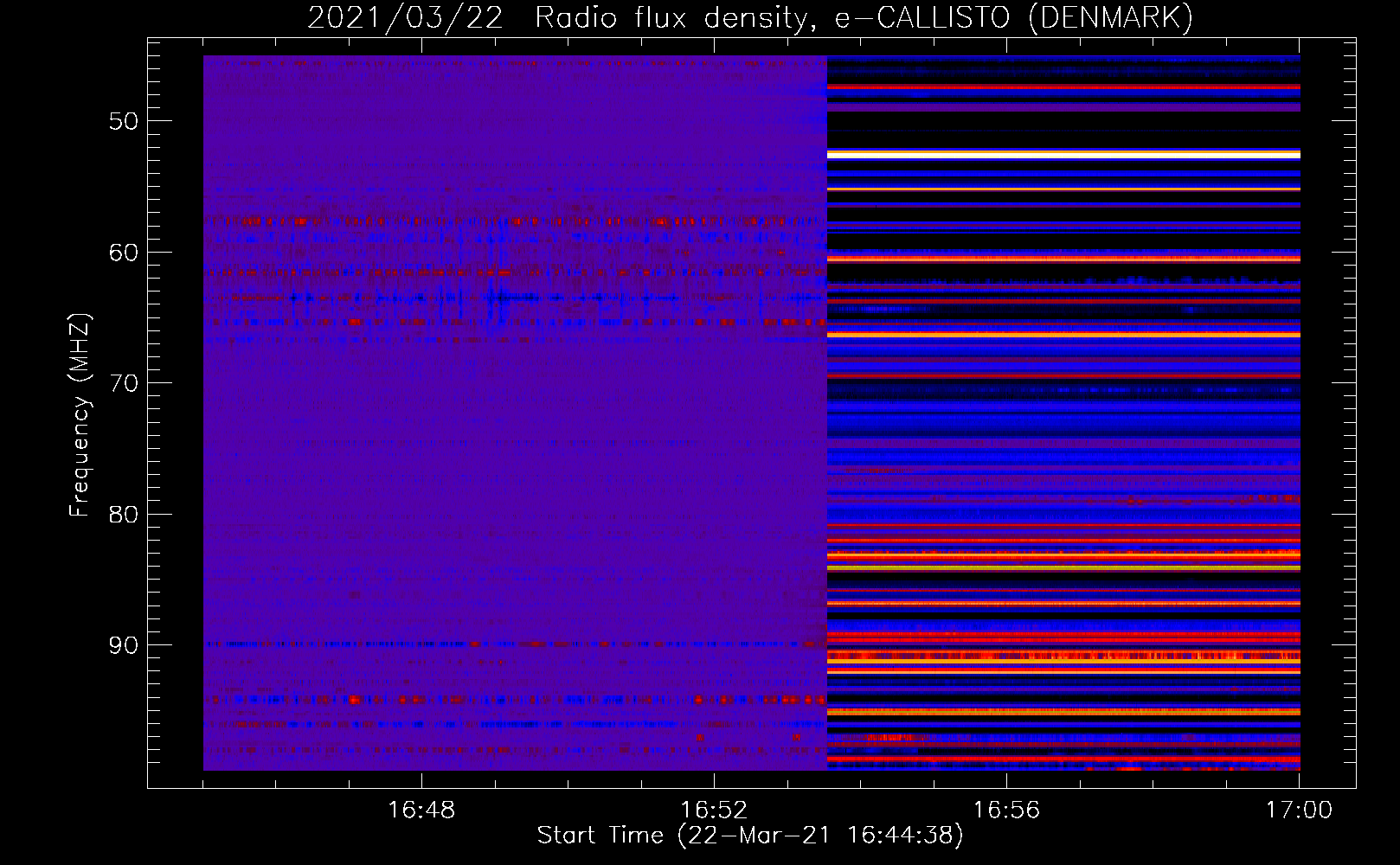Click the 16:52 time tick label

coord(714,811)
